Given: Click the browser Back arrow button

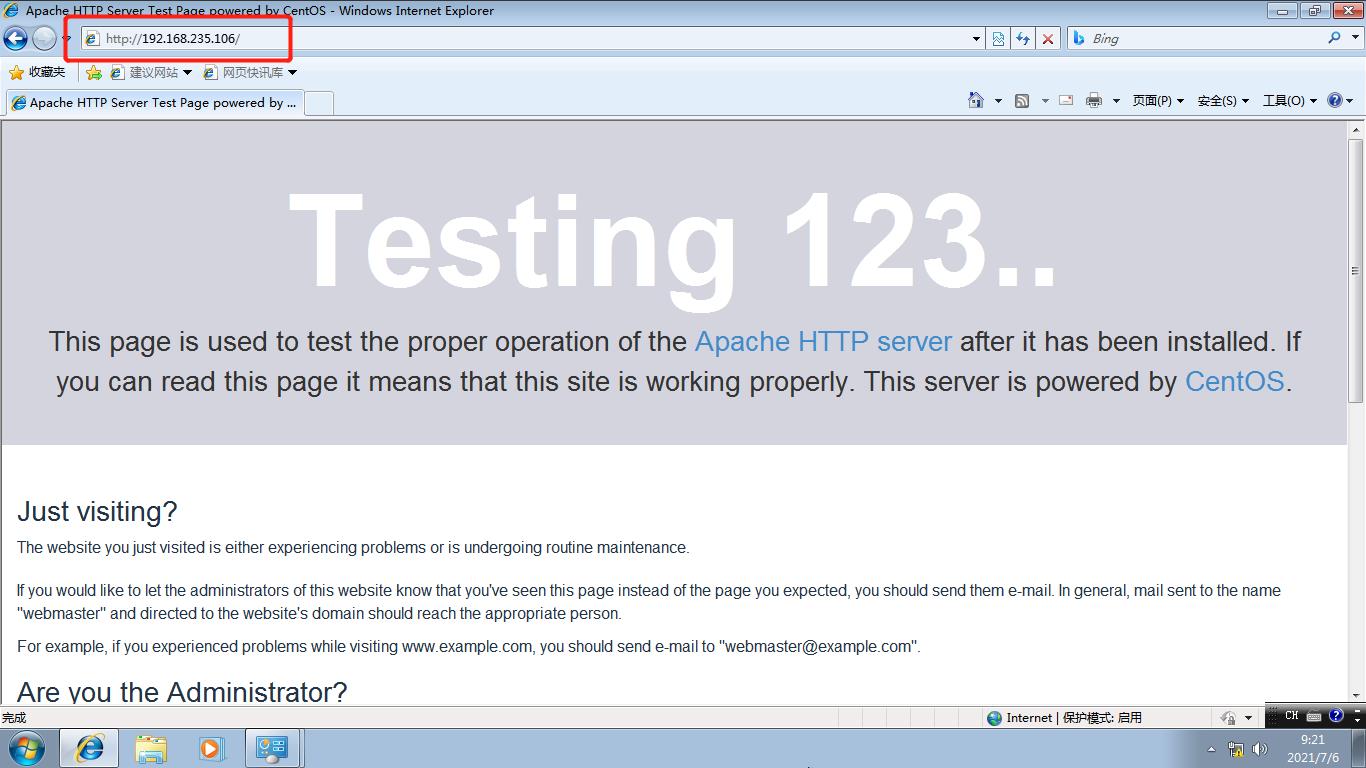Looking at the screenshot, I should coord(15,38).
